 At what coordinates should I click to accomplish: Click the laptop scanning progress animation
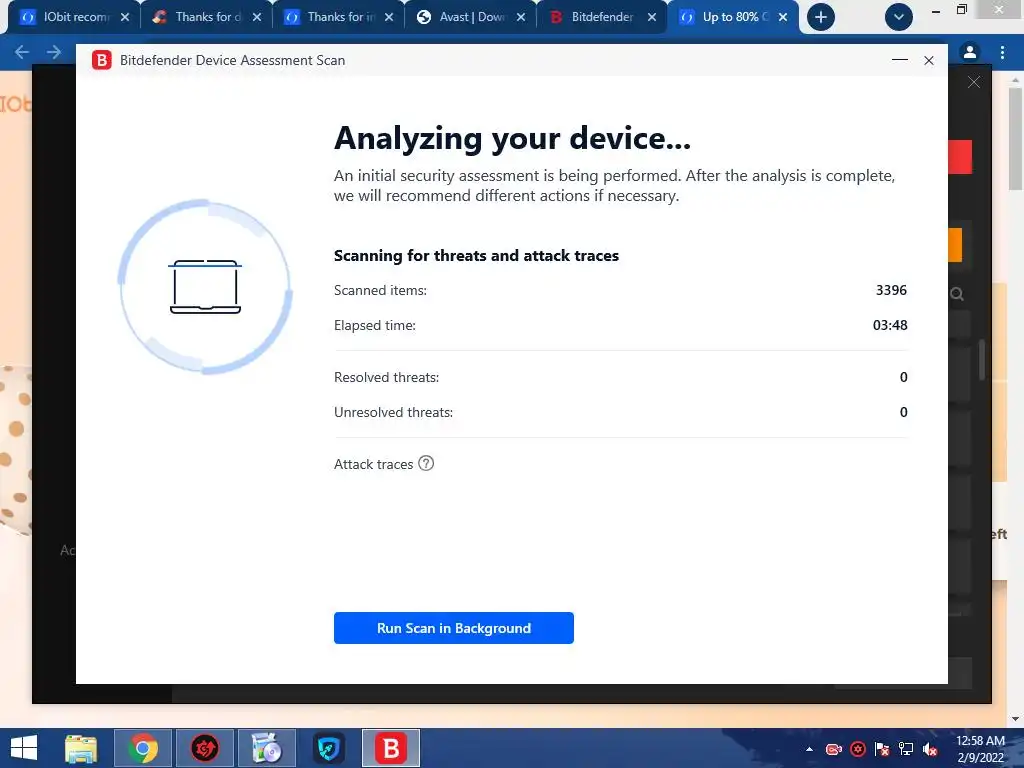(x=205, y=287)
